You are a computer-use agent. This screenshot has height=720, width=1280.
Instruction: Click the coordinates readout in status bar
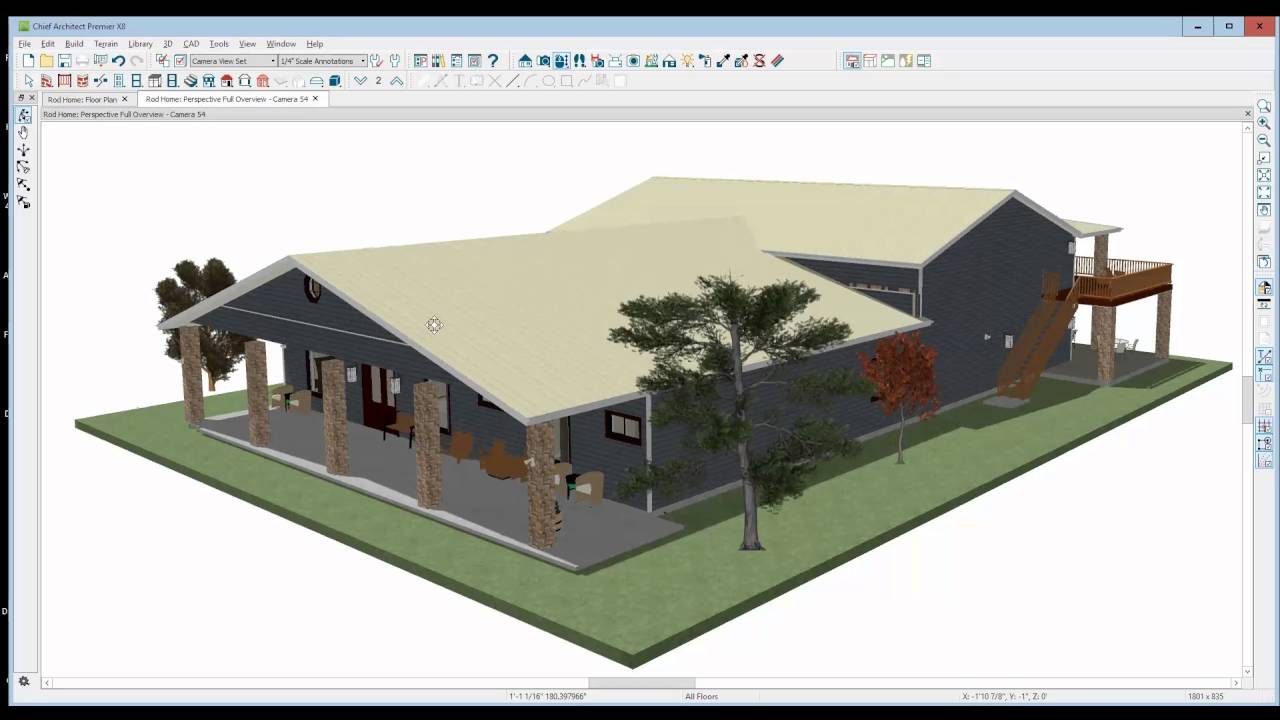(1005, 696)
